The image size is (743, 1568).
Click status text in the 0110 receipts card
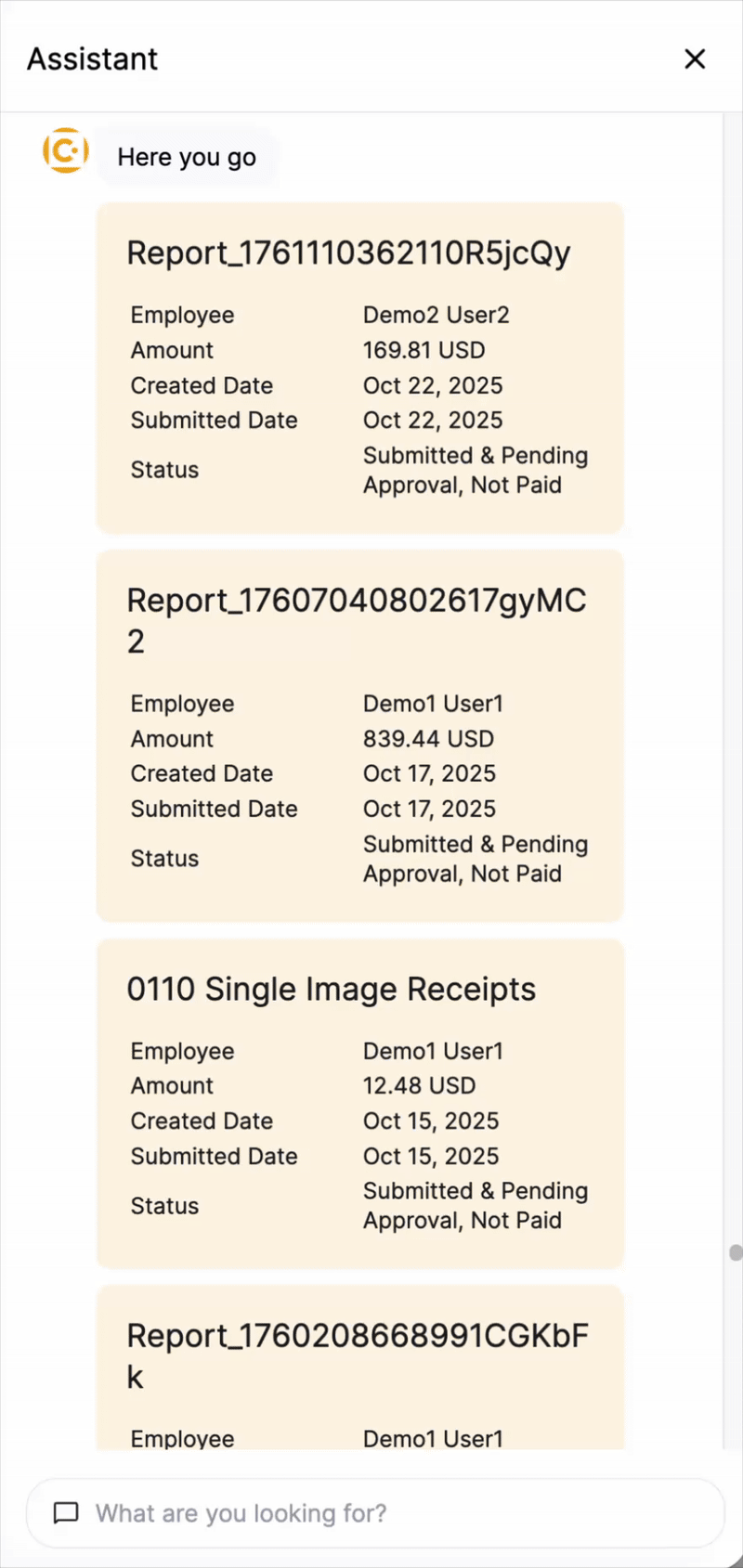[476, 1205]
